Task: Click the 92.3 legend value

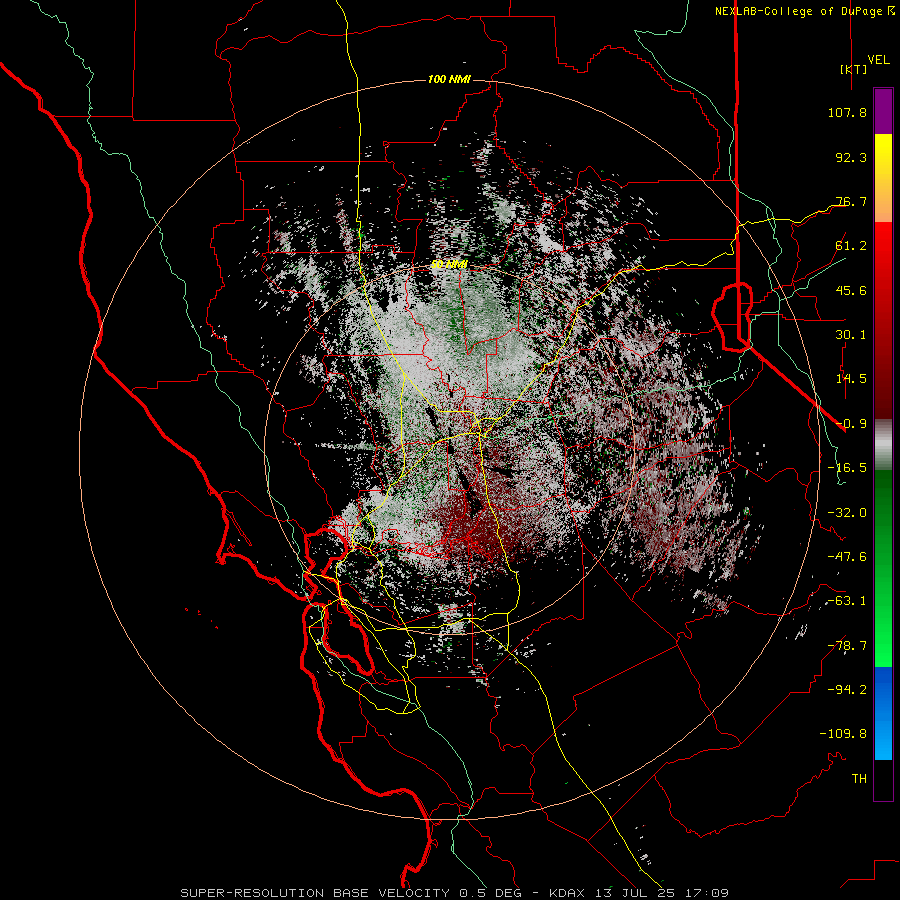Action: click(851, 157)
